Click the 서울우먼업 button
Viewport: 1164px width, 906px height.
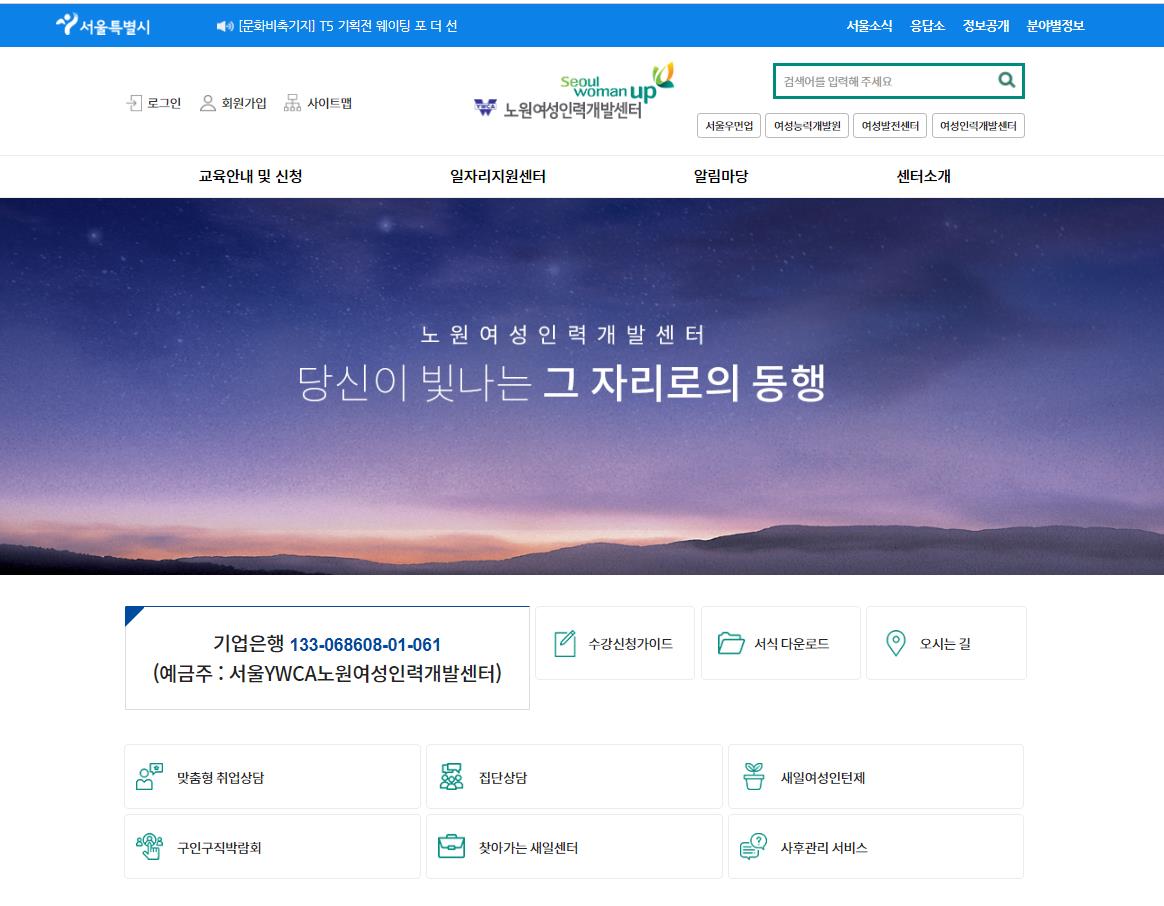tap(729, 126)
